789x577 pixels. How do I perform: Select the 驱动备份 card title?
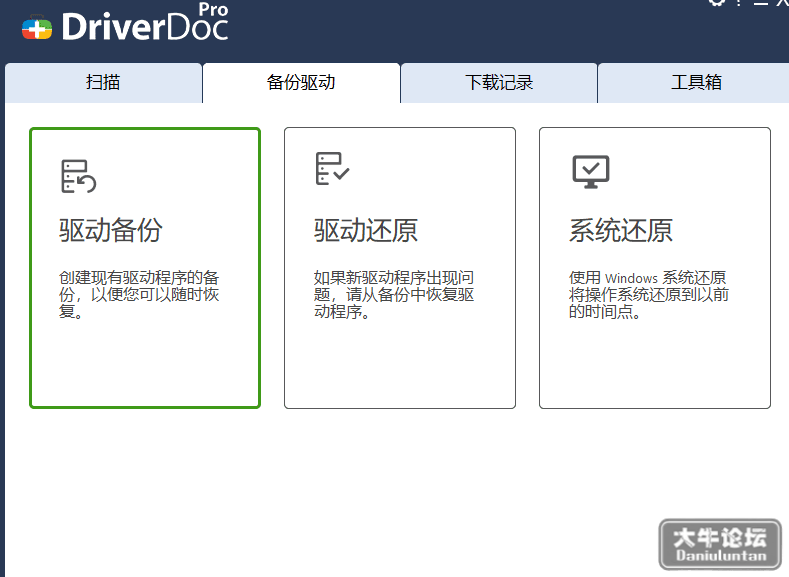[x=111, y=230]
